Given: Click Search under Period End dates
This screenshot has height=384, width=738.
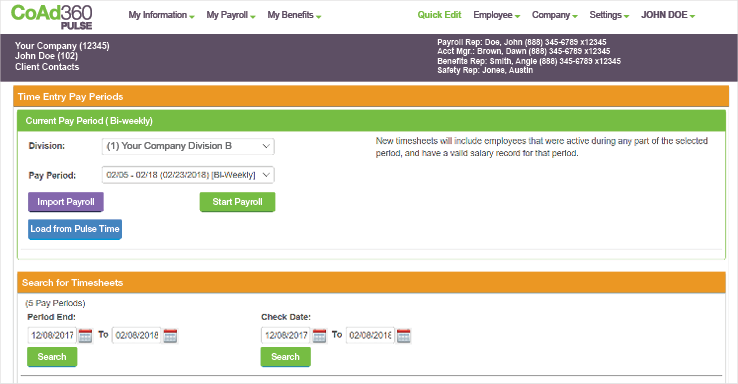Looking at the screenshot, I should pos(52,357).
